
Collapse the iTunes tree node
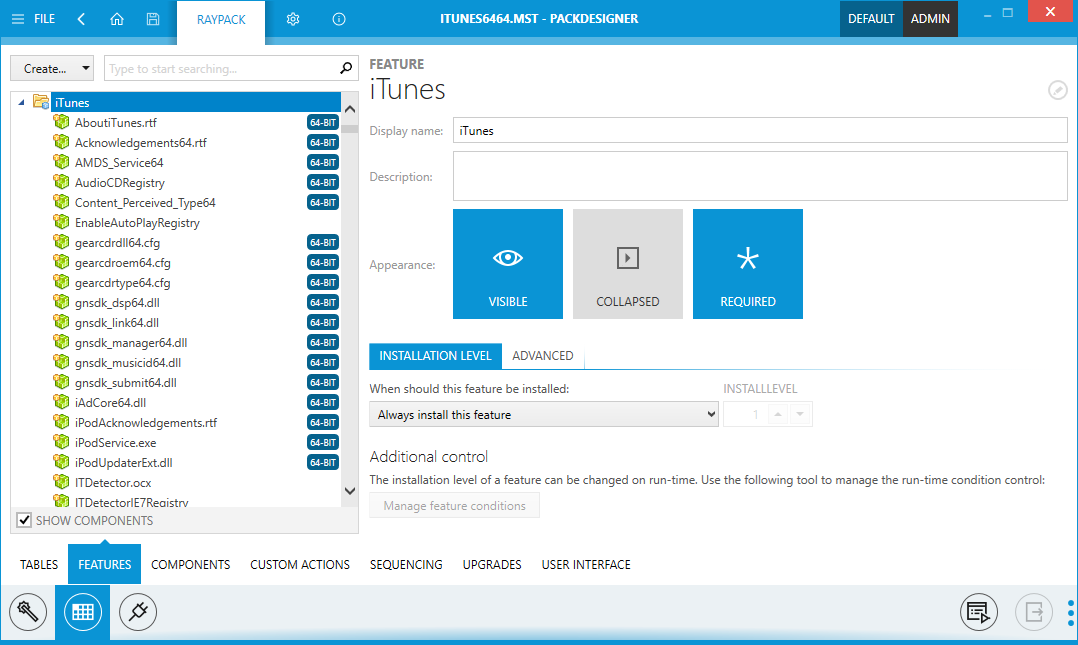pos(22,102)
